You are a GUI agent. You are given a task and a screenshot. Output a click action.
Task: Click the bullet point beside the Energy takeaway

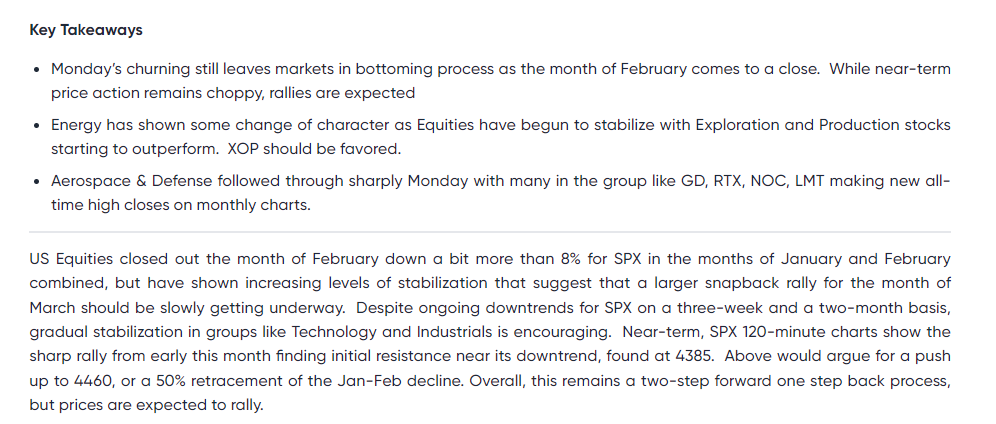point(37,126)
